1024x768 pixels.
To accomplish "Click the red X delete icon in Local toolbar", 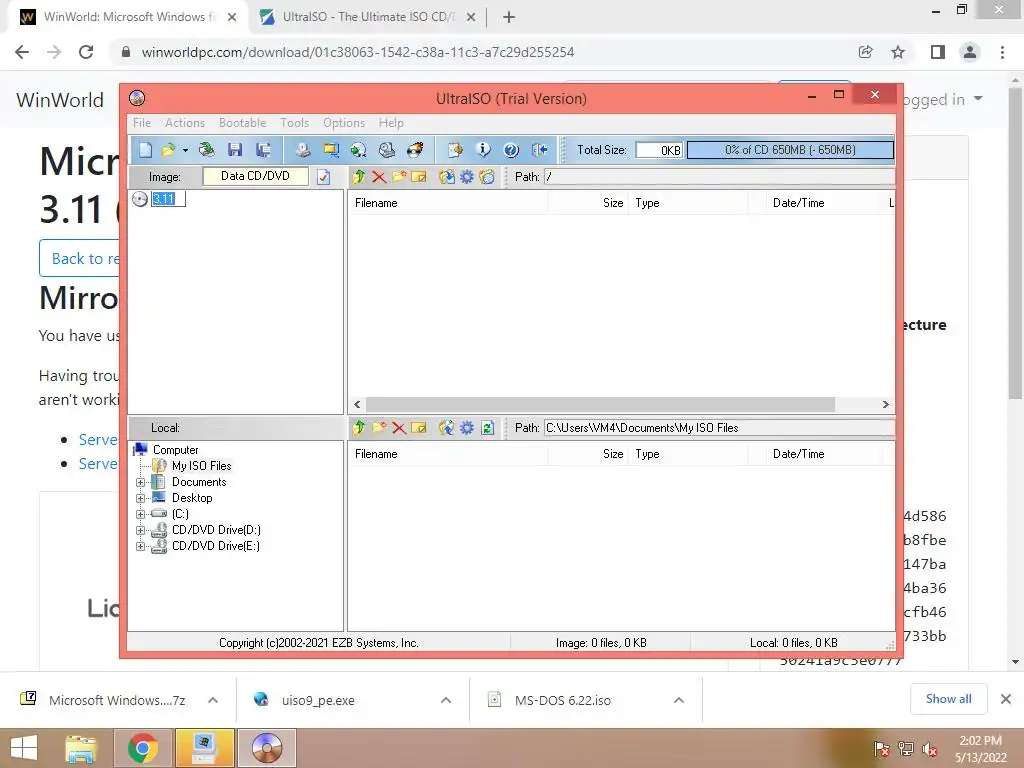I will click(399, 428).
